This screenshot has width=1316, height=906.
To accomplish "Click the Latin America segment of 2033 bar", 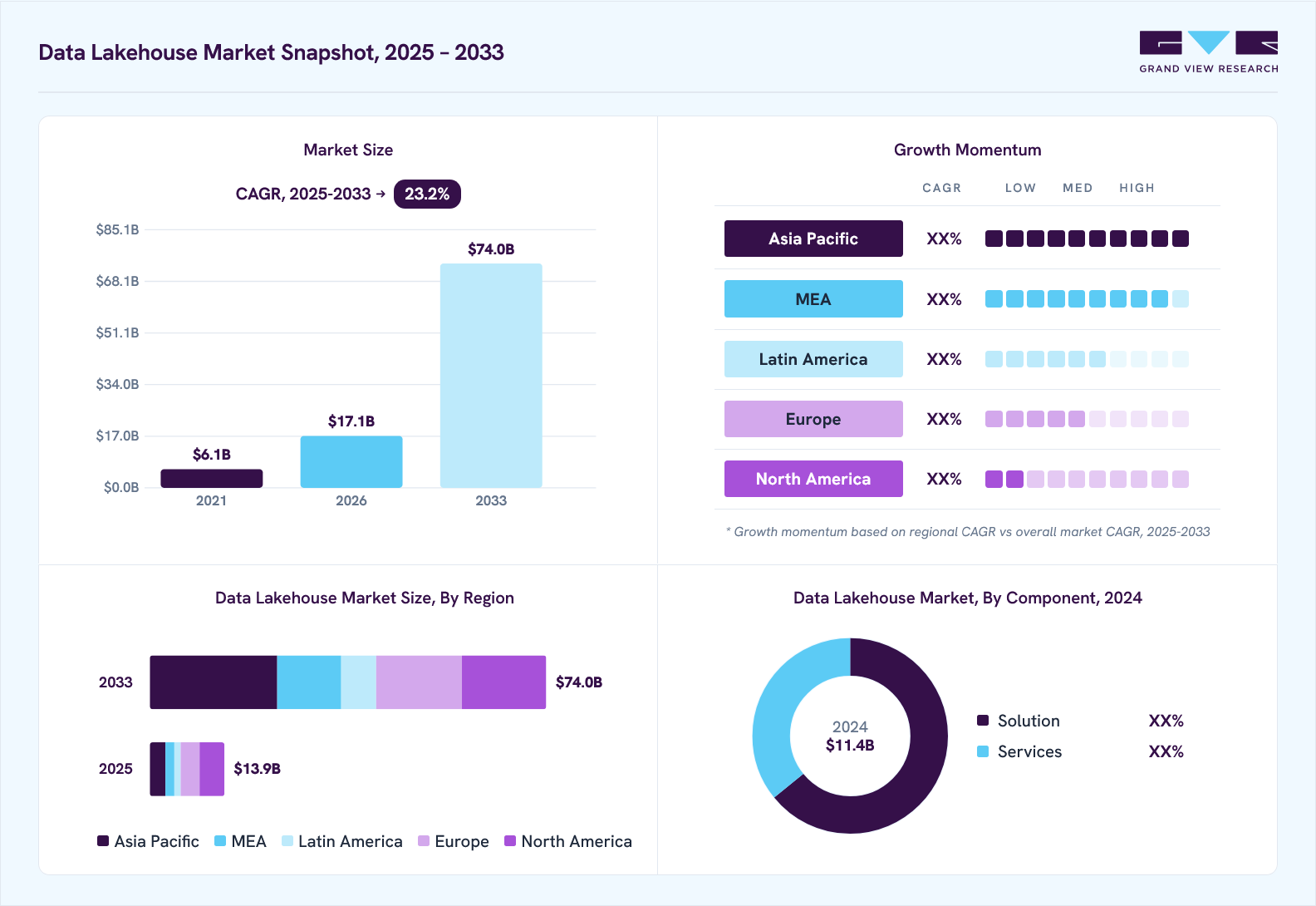I will click(359, 682).
